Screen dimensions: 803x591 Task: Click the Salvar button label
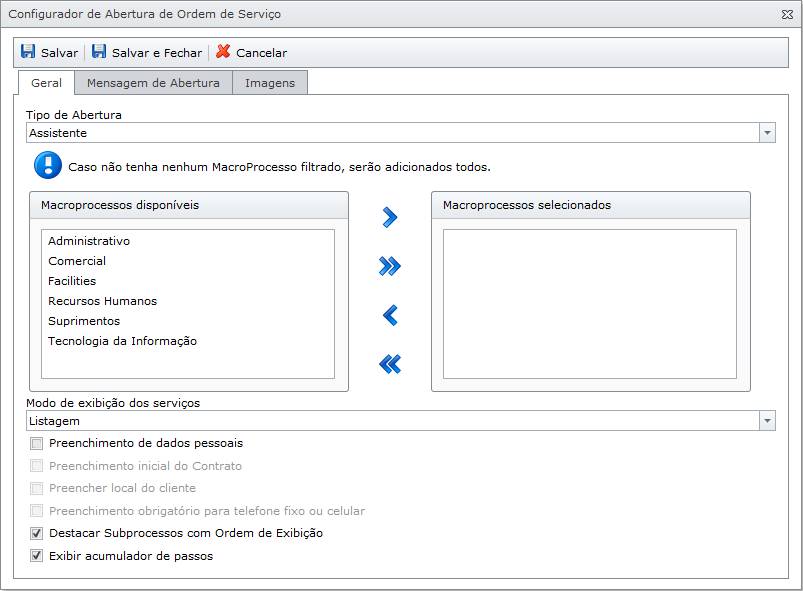click(59, 53)
